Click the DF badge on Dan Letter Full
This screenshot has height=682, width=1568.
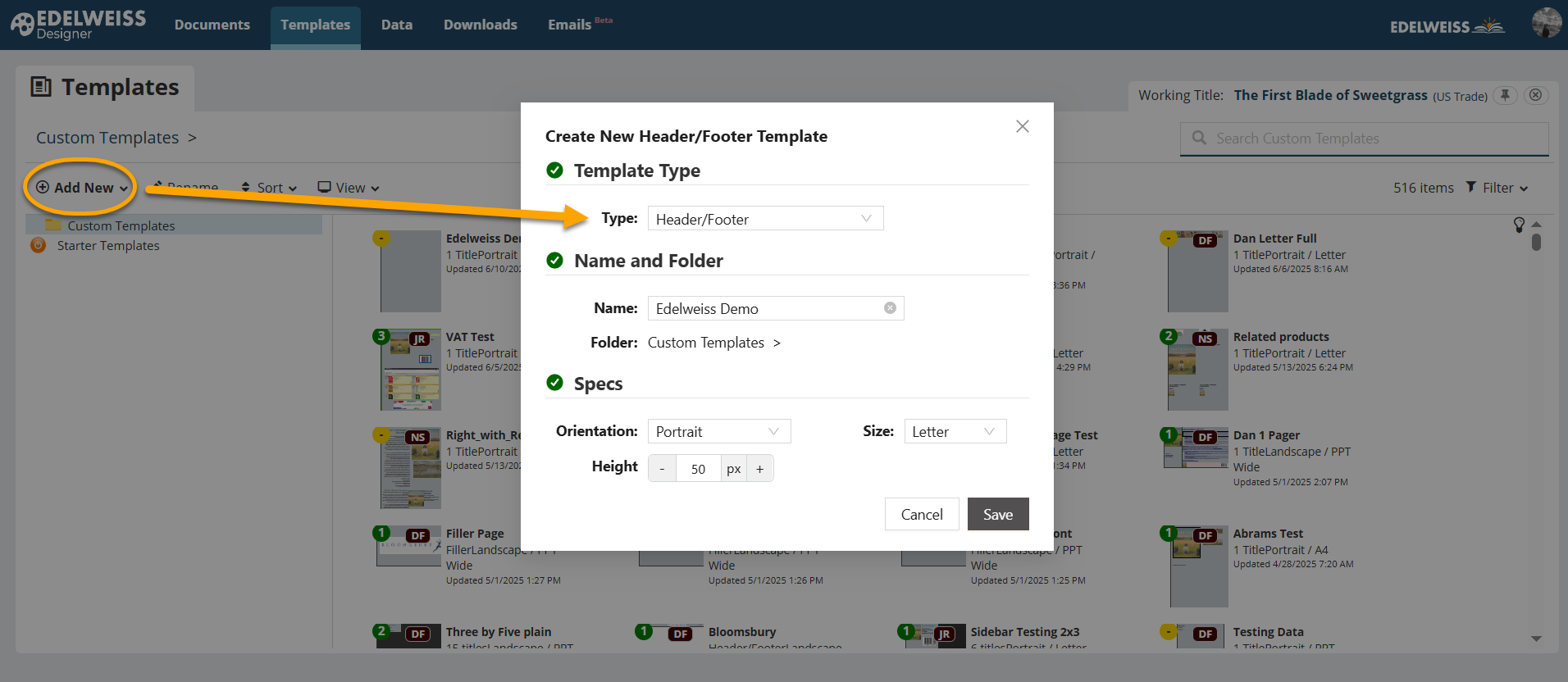[x=1205, y=240]
